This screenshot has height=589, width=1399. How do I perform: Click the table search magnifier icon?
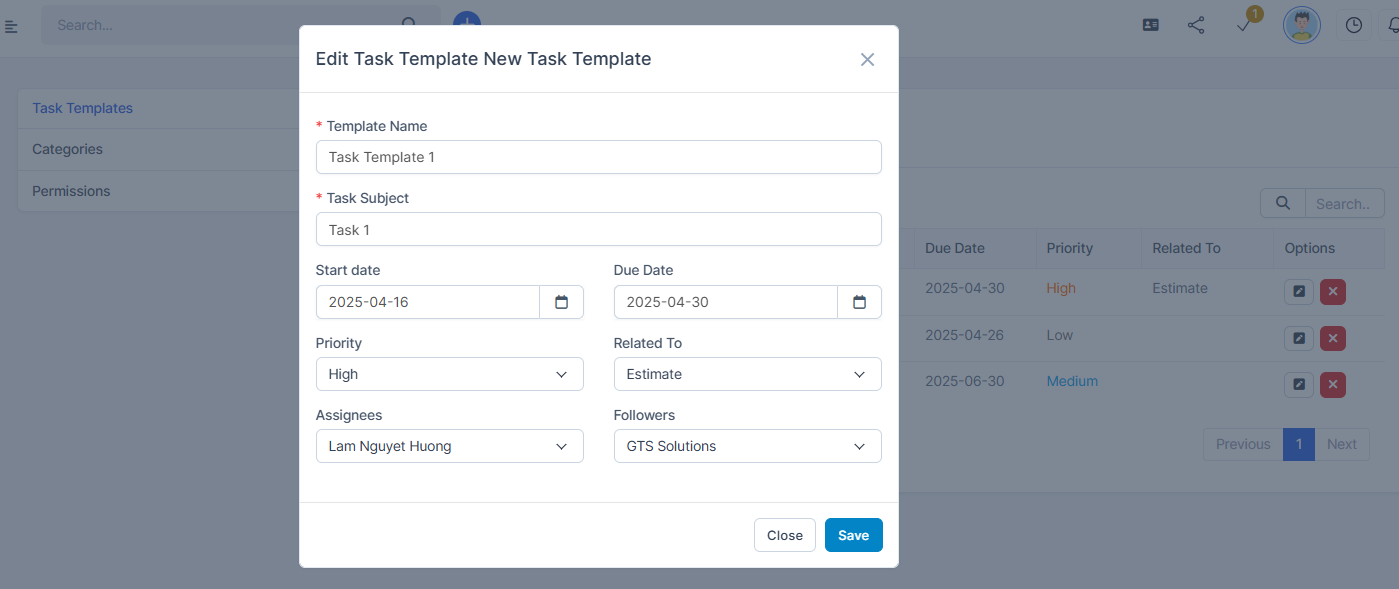pos(1283,203)
